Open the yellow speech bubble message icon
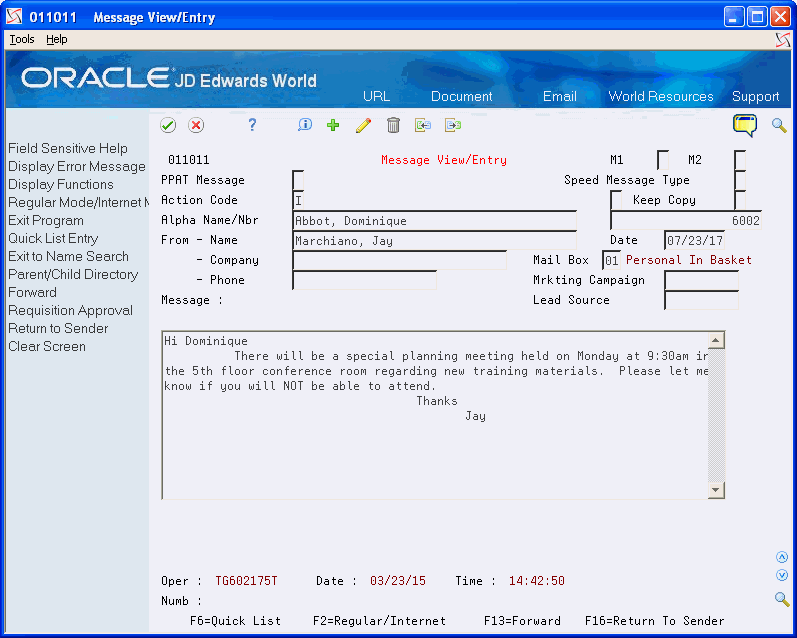This screenshot has width=797, height=638. (x=745, y=125)
